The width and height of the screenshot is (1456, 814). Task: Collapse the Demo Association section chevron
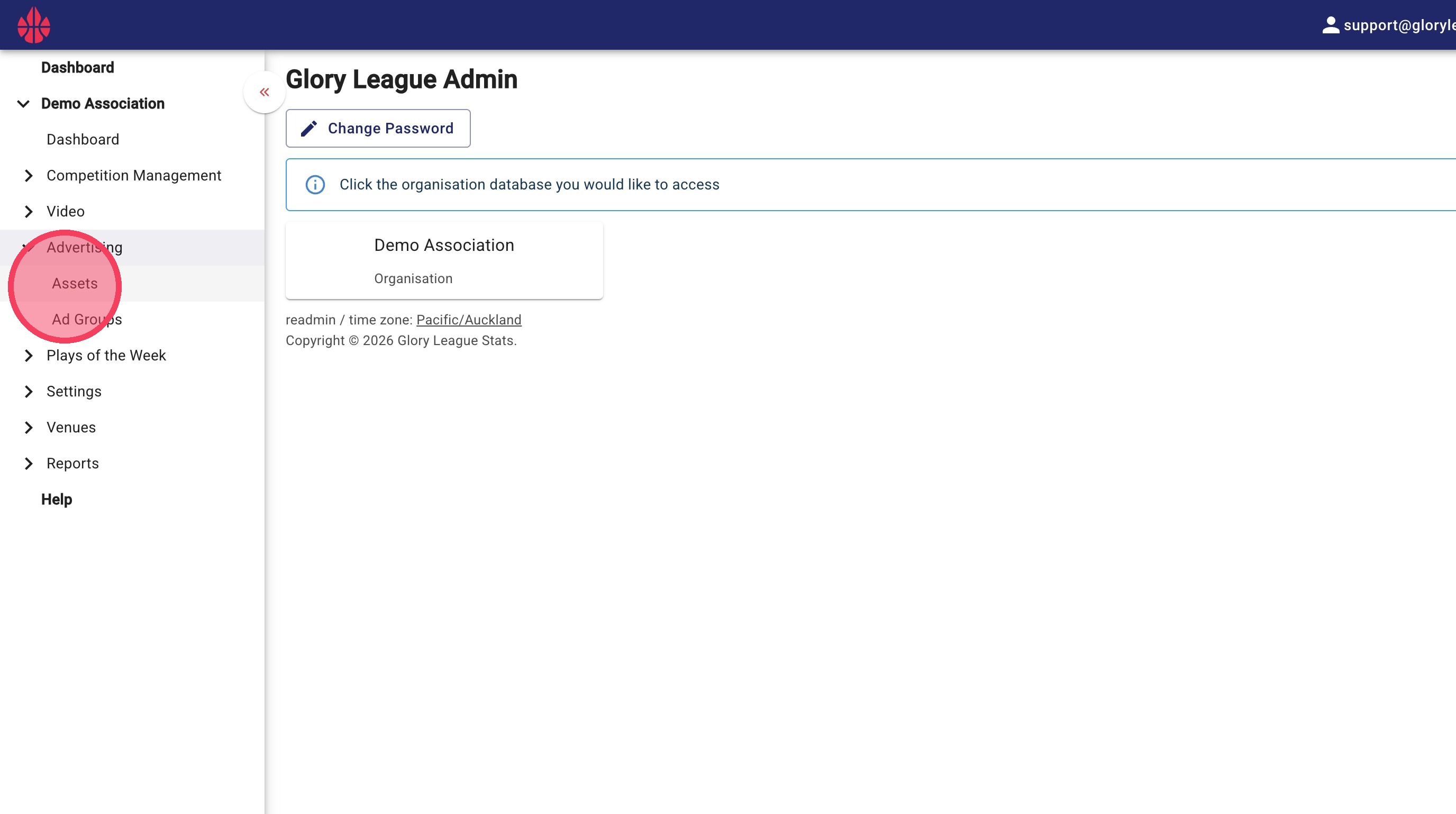pyautogui.click(x=23, y=104)
